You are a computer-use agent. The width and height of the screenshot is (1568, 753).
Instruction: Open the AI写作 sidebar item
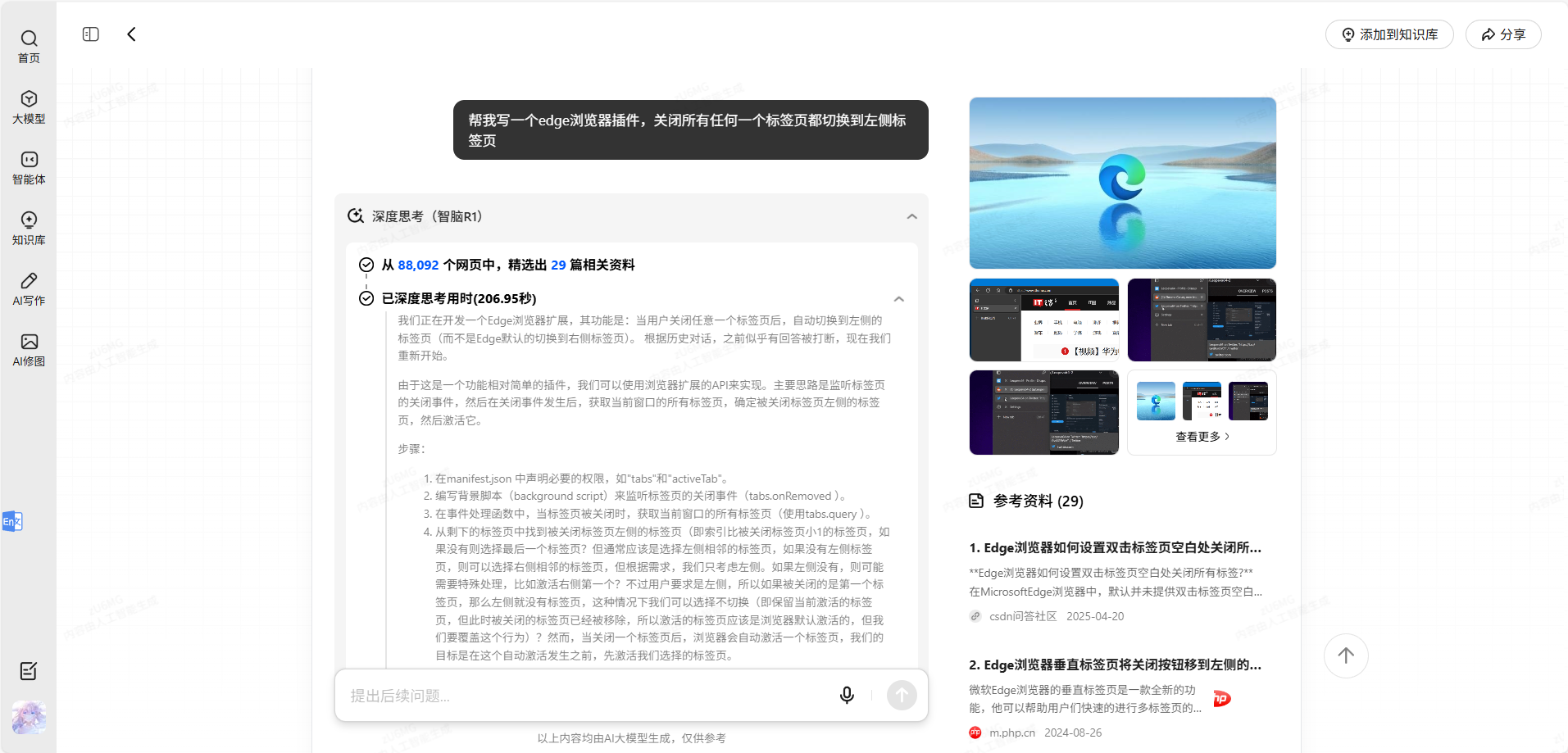click(29, 289)
